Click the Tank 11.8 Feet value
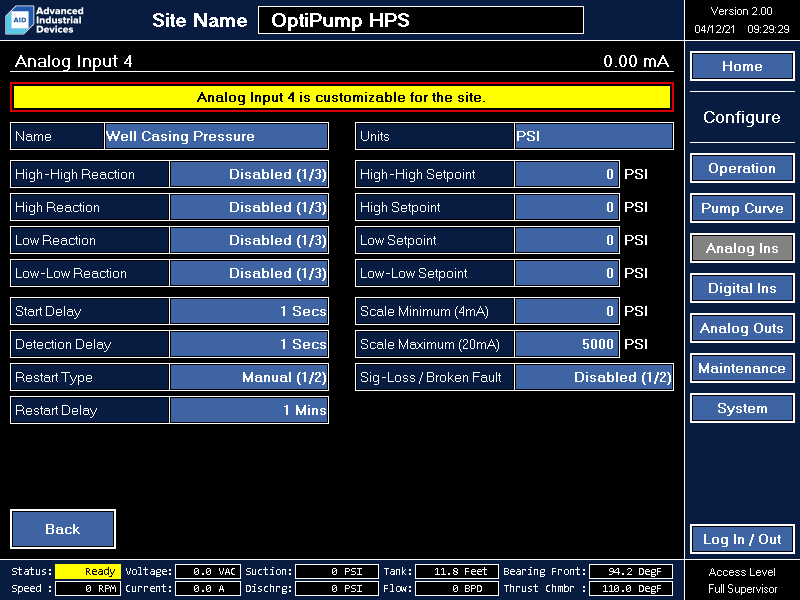This screenshot has width=800, height=600. point(456,571)
